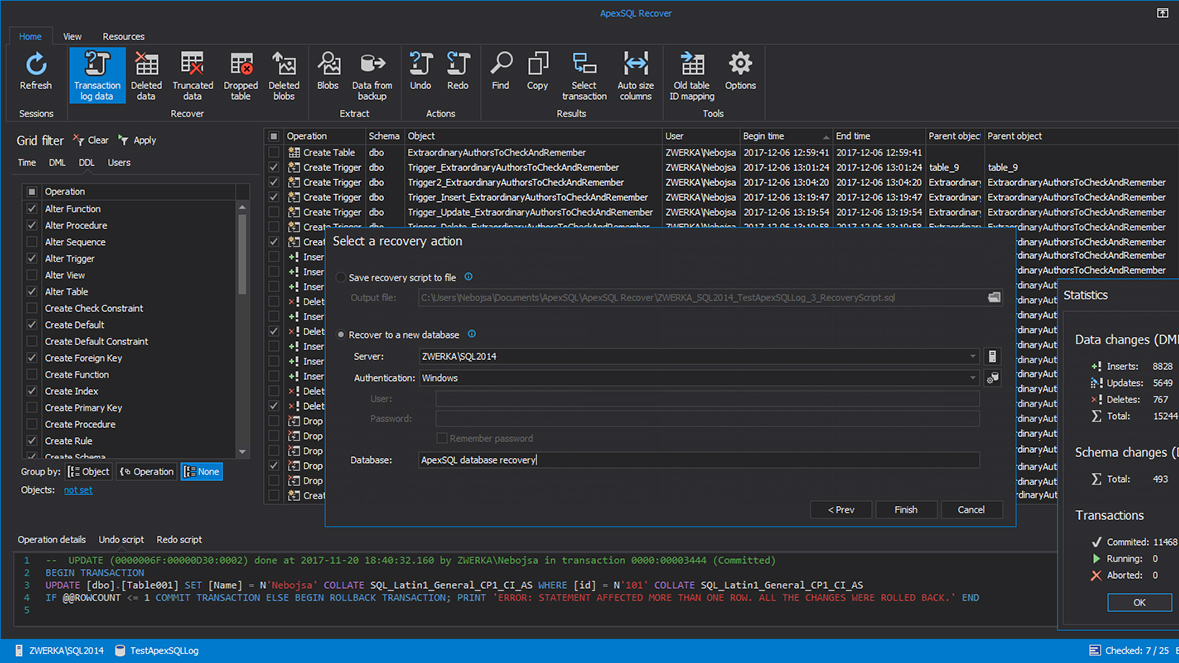Switch to the View ribbon tab
The width and height of the screenshot is (1179, 663).
tap(71, 36)
